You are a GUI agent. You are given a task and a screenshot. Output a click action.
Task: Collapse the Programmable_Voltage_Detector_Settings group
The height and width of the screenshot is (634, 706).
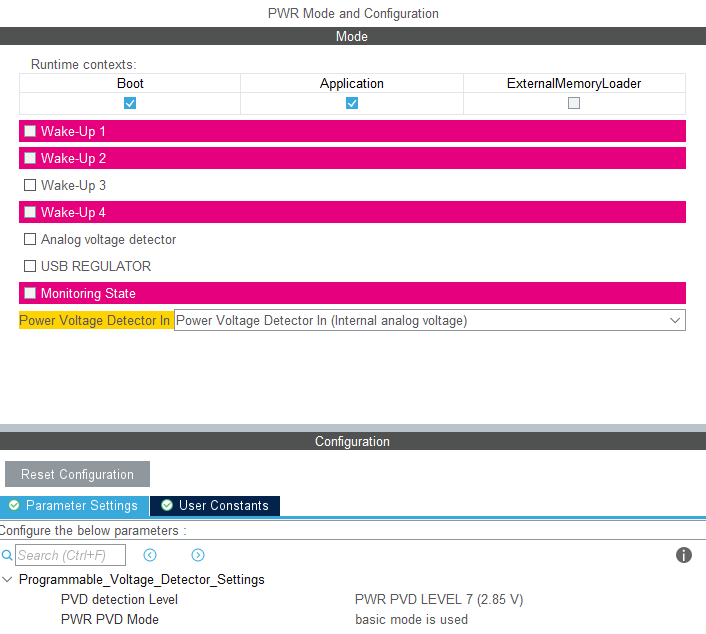point(7,580)
